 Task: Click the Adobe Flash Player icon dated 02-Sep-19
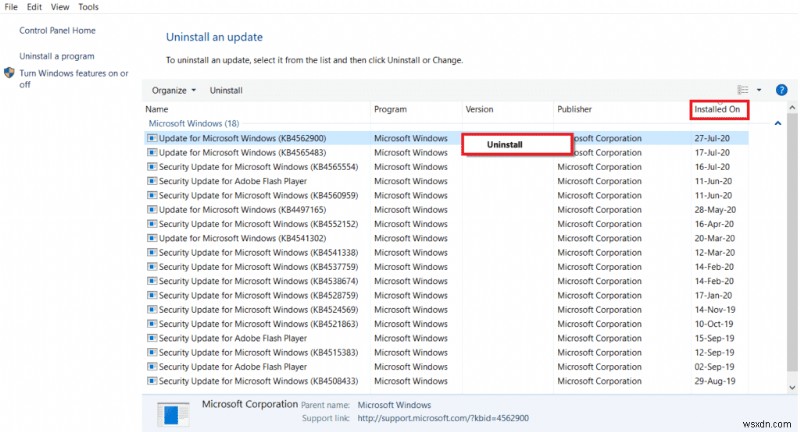tap(152, 367)
